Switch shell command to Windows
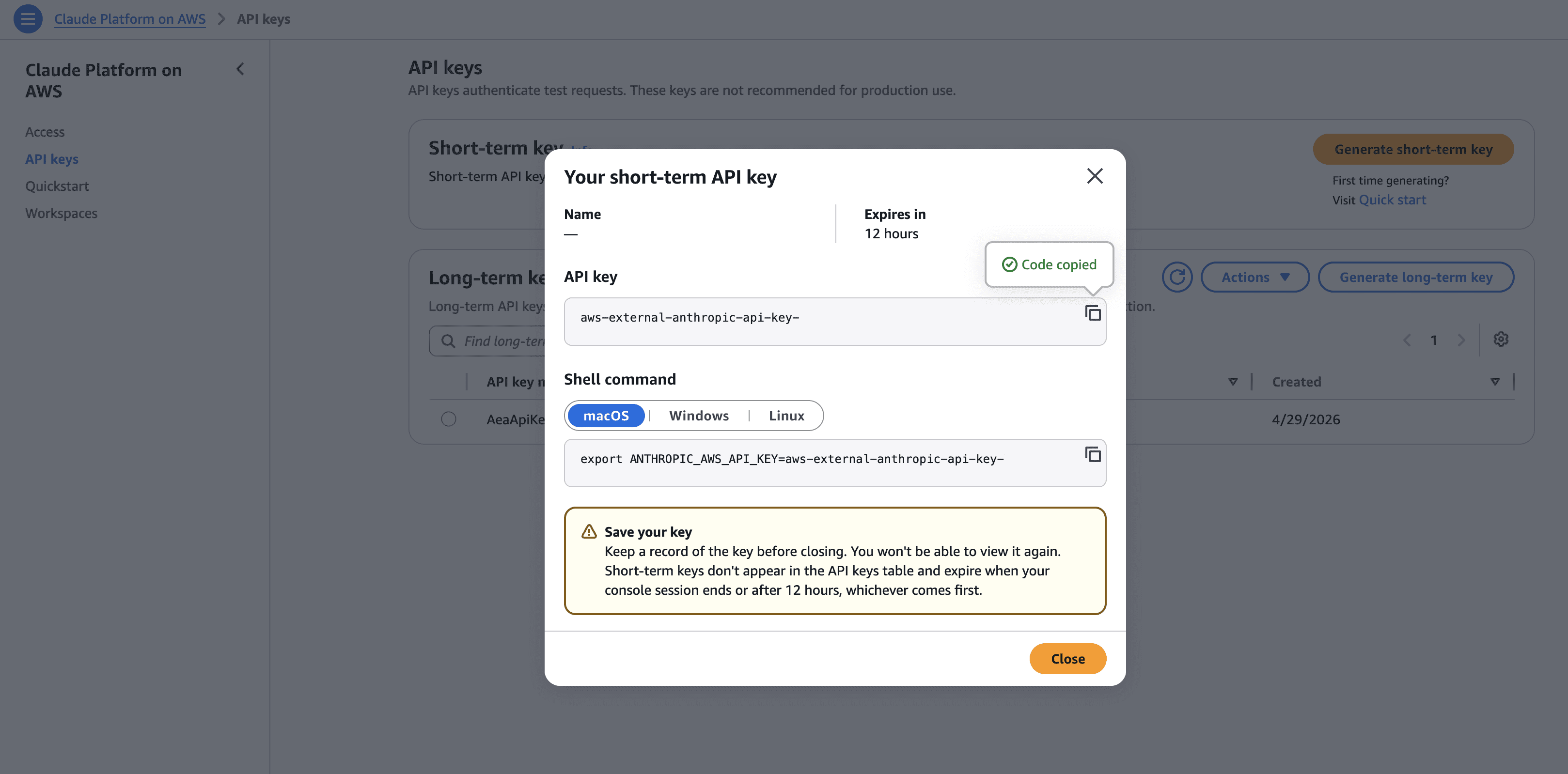Screen dimensions: 1568x774 (699, 416)
